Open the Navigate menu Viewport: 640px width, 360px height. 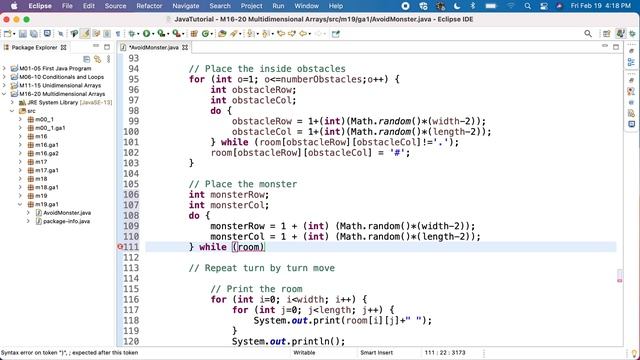[x=186, y=6]
